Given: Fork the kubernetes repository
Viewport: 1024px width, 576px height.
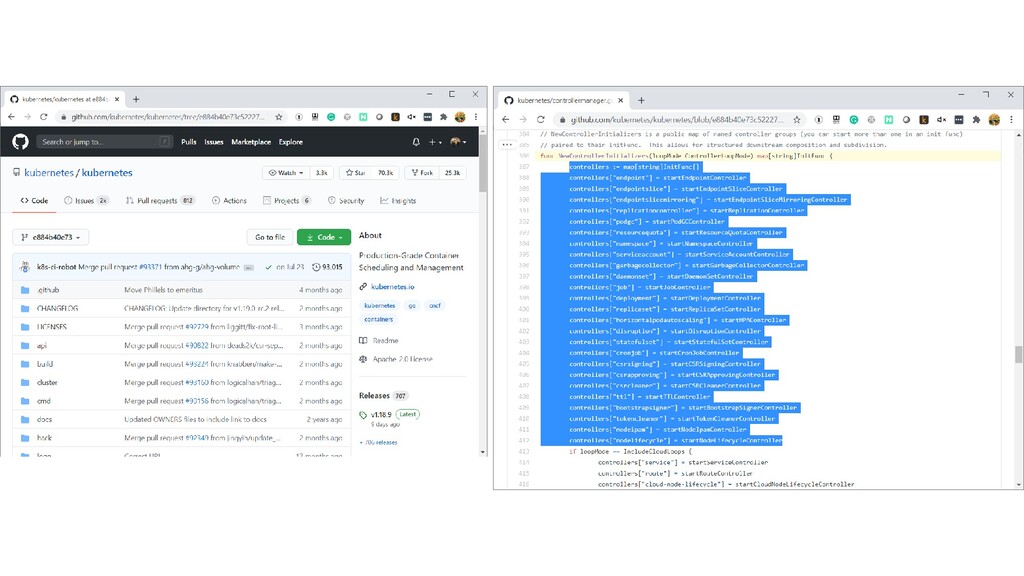Looking at the screenshot, I should click(422, 172).
